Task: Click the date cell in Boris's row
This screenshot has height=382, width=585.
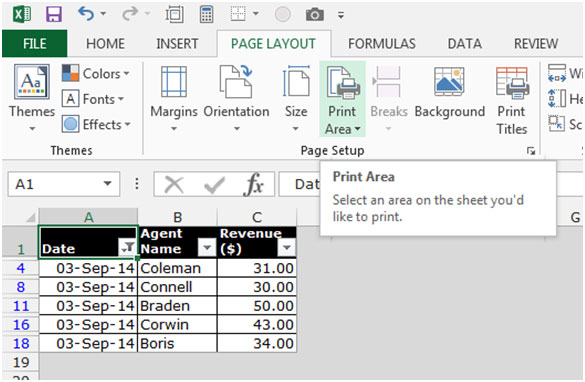Action: (88, 343)
